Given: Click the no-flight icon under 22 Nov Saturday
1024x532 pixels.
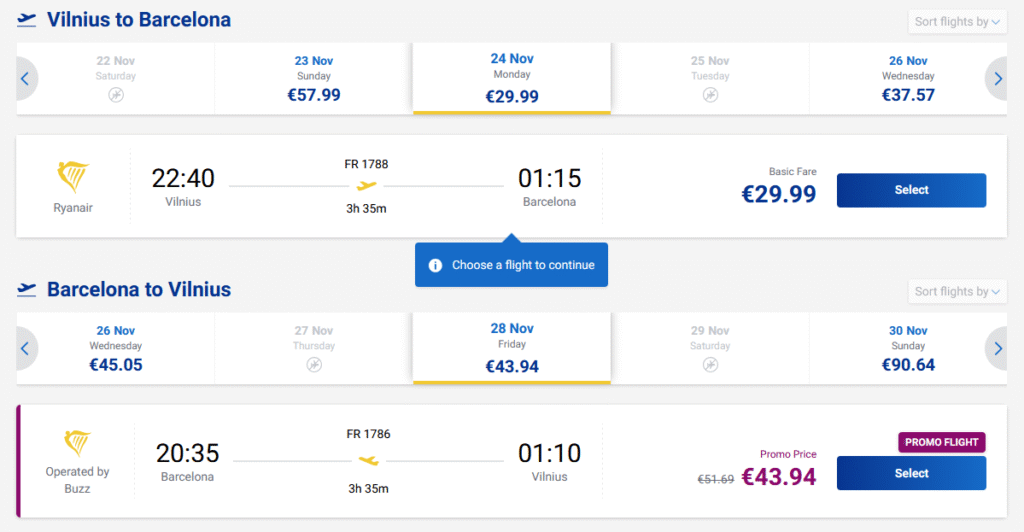Looking at the screenshot, I should pos(116,95).
